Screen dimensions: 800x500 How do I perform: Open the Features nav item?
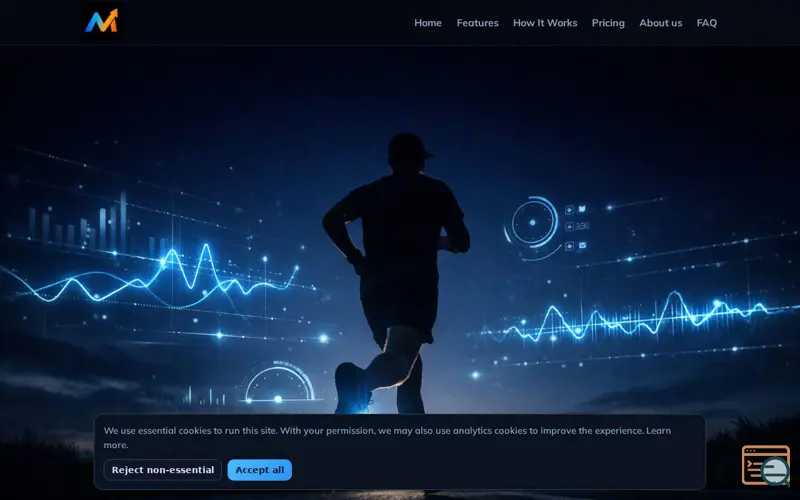coord(477,23)
